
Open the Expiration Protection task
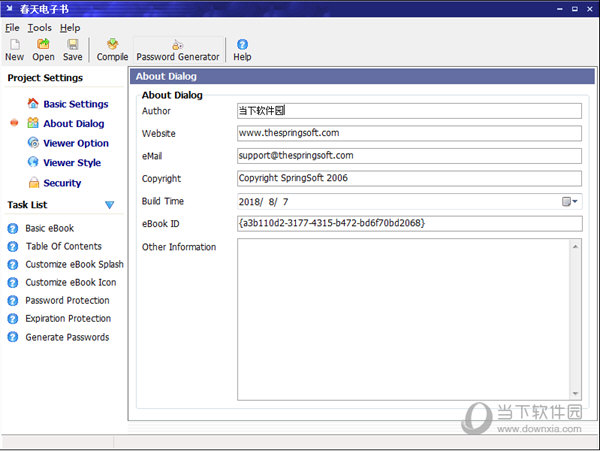coord(68,319)
